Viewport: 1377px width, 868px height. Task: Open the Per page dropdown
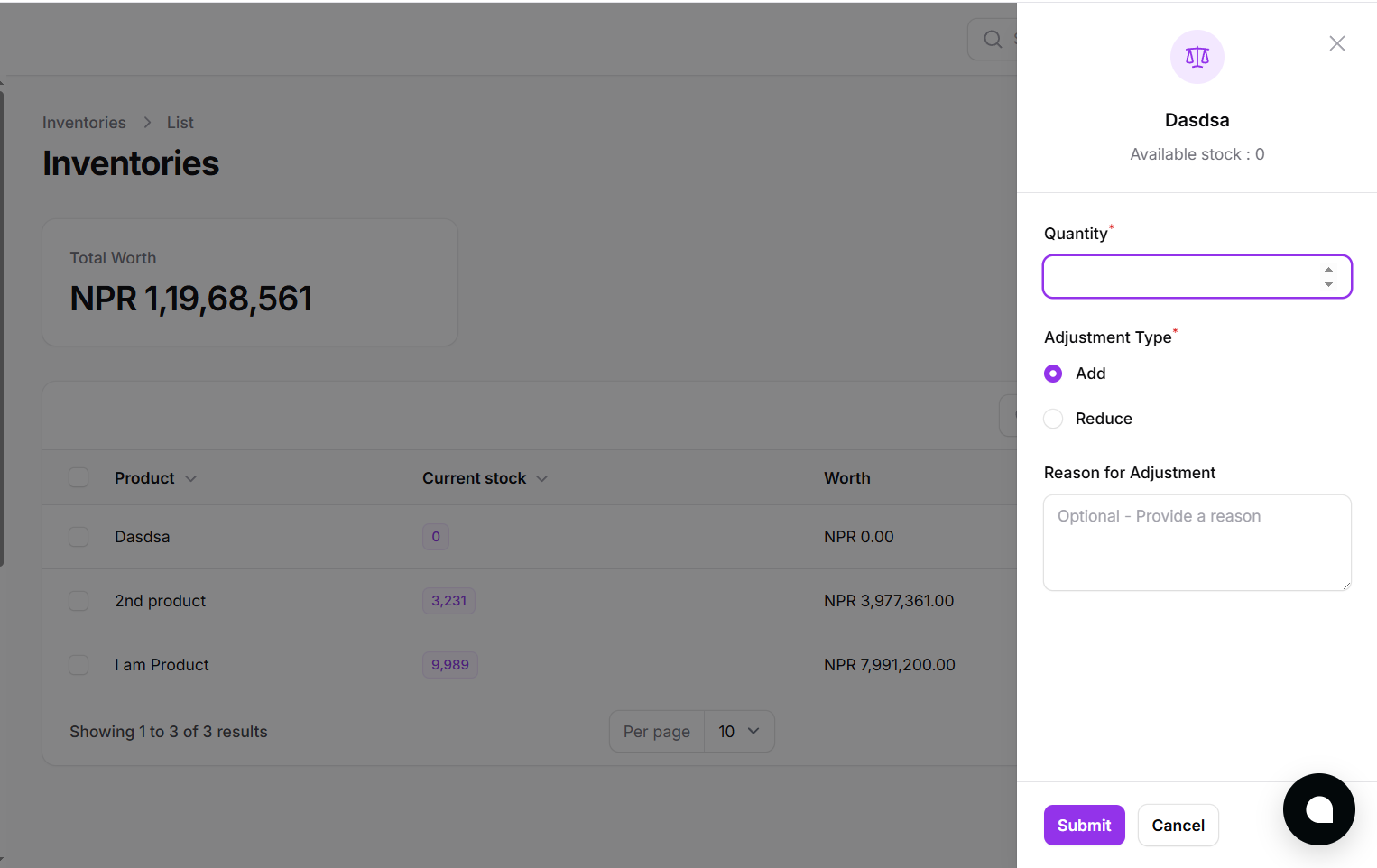pos(738,732)
